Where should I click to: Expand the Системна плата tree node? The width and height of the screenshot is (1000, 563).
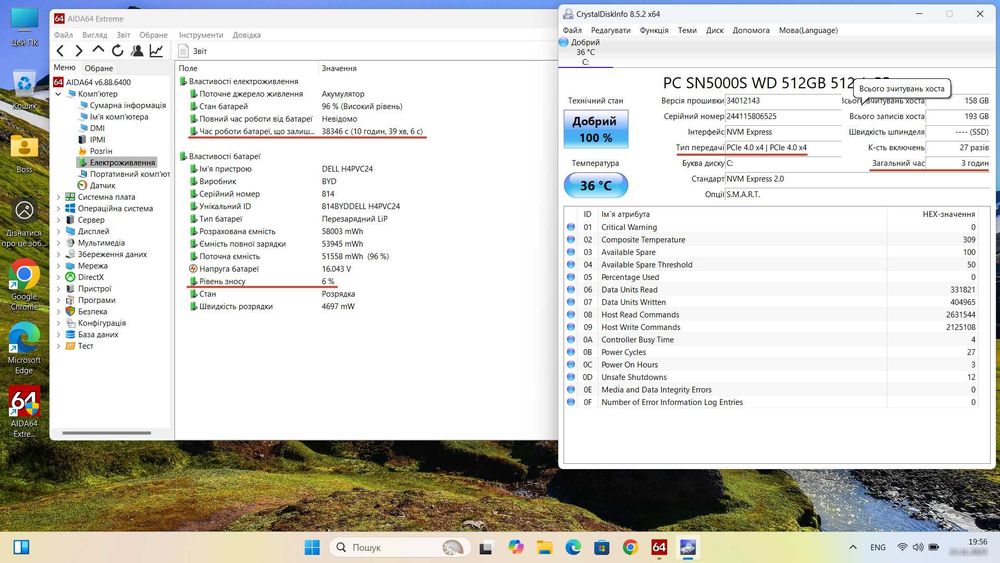[x=59, y=197]
